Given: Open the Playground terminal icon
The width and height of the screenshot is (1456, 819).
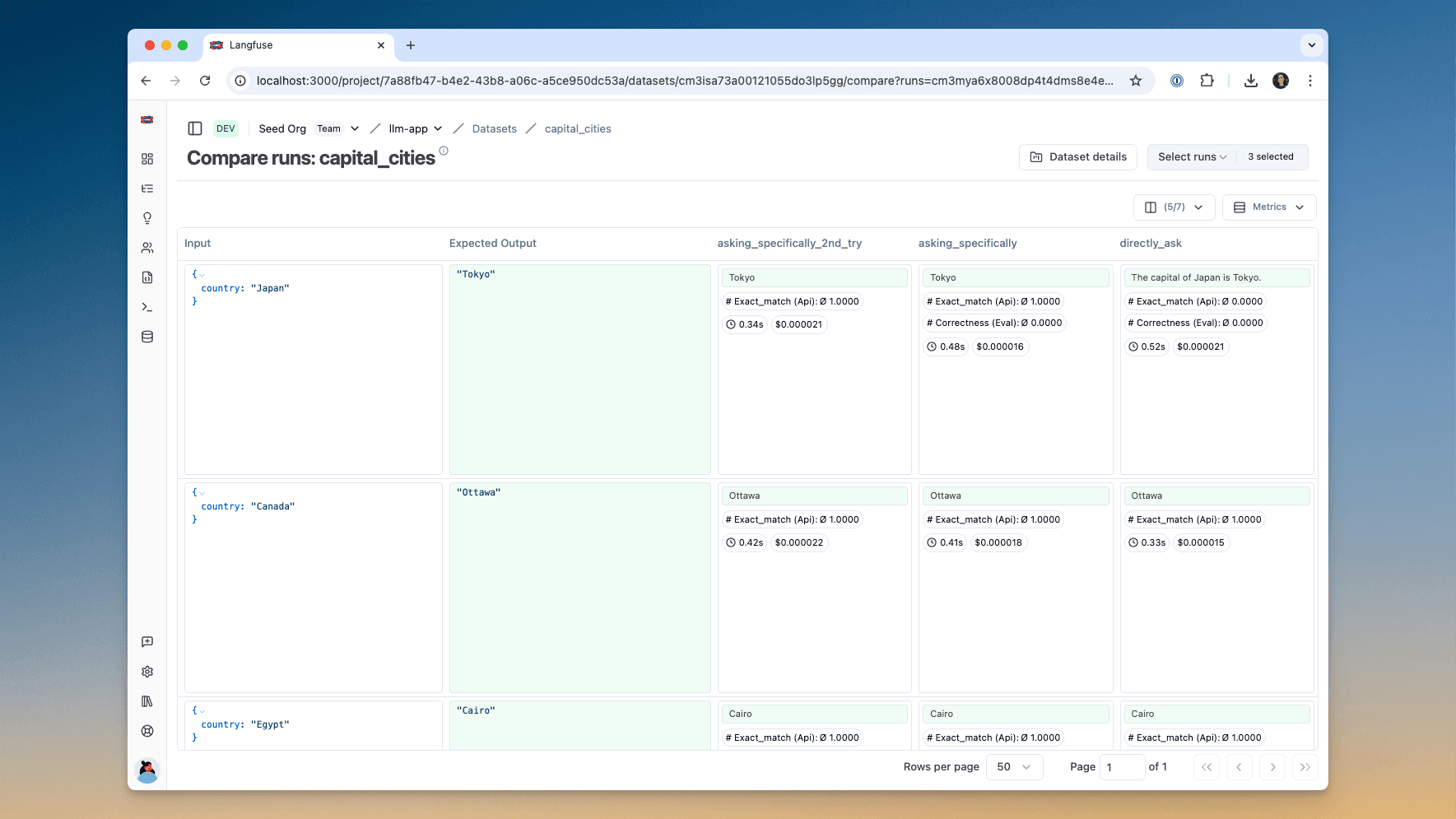Looking at the screenshot, I should [147, 307].
